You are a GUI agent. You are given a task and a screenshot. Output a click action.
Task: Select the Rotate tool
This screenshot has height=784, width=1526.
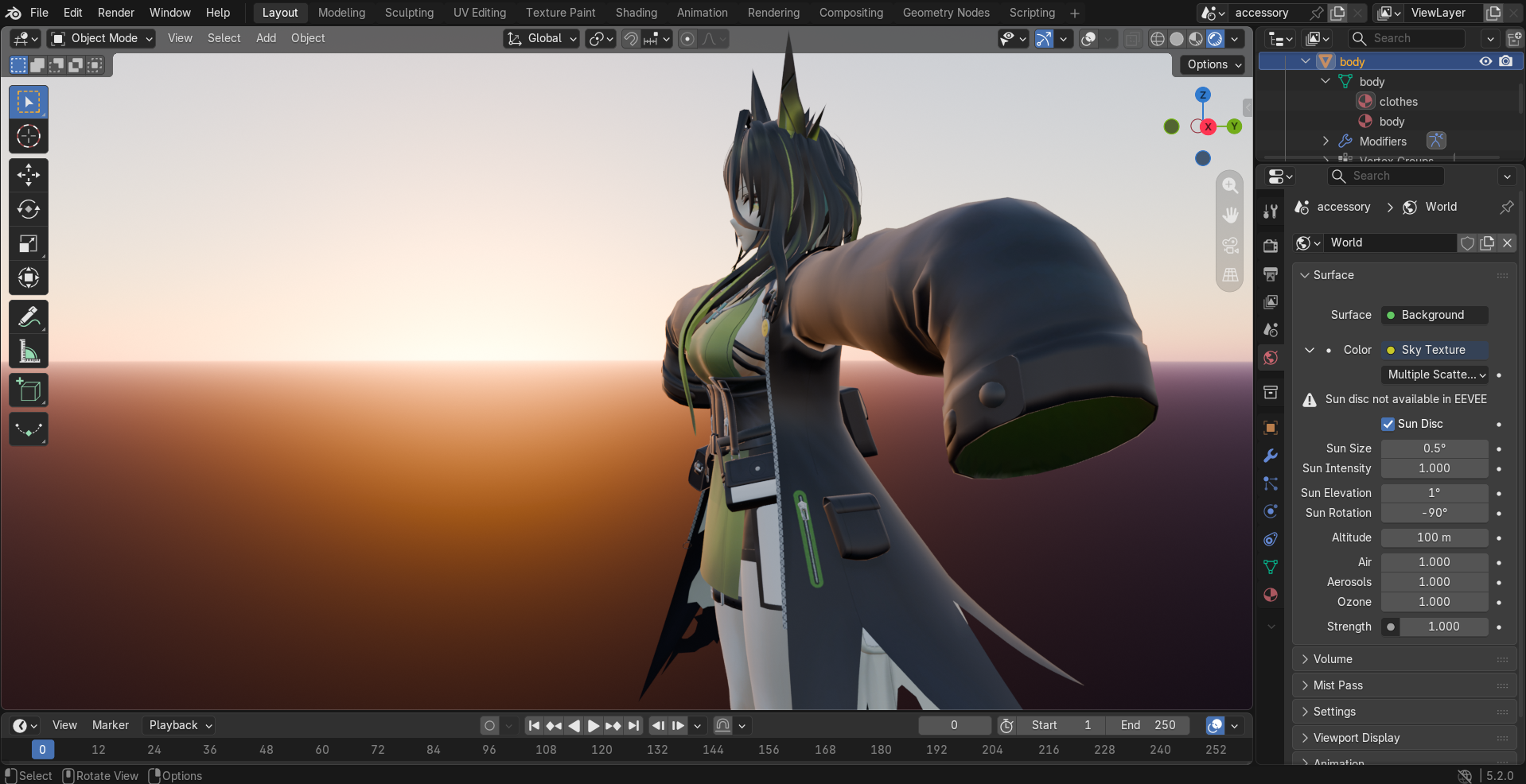point(29,209)
